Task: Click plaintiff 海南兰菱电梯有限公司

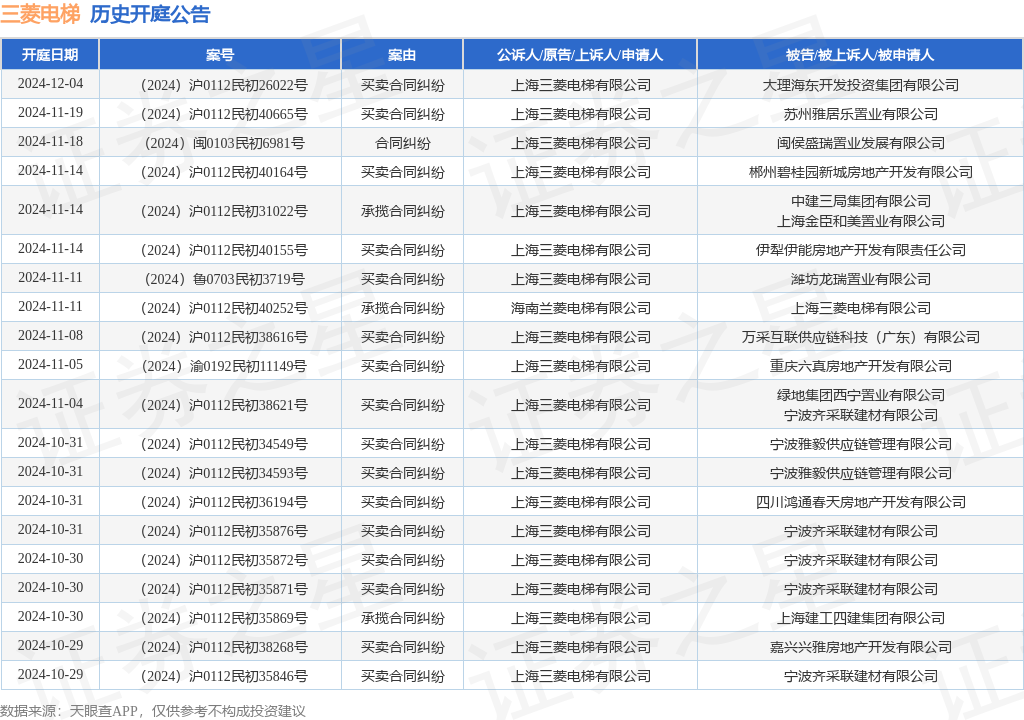Action: 581,308
